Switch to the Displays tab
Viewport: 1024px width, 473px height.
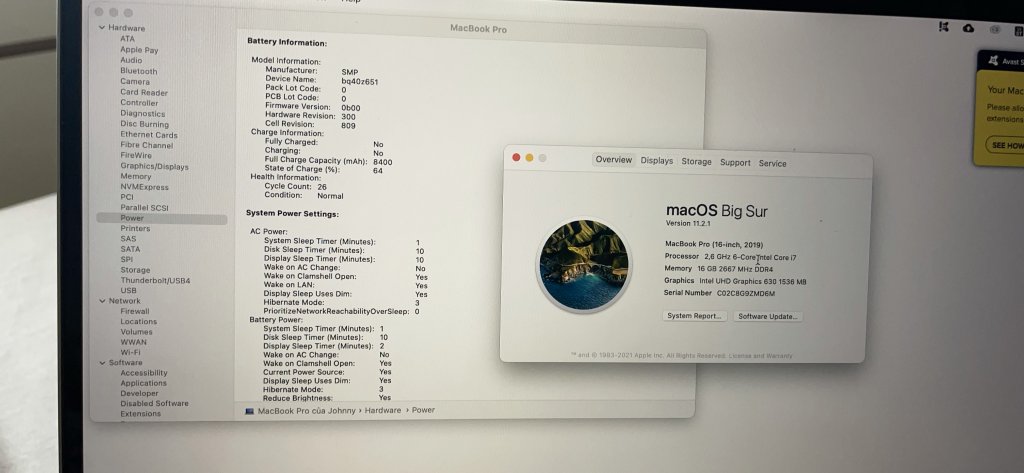(656, 161)
